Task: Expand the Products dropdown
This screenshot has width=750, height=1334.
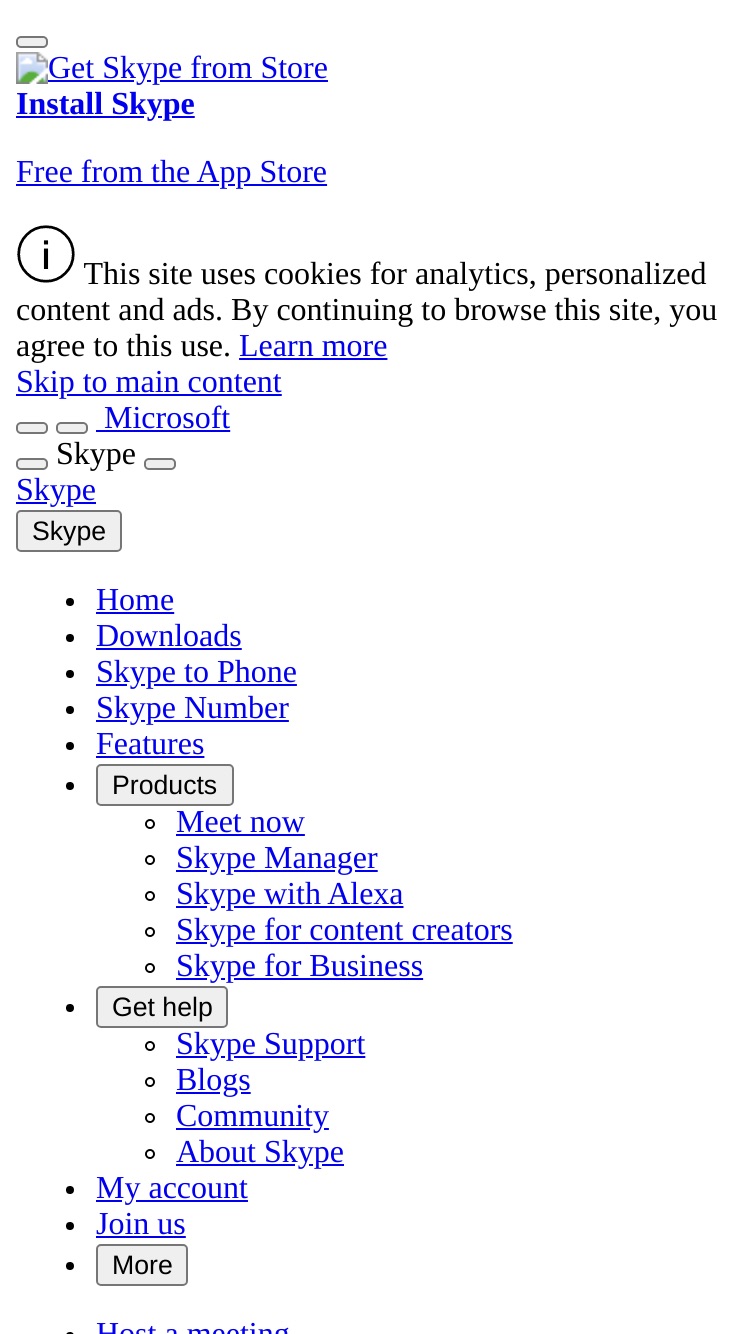Action: (165, 785)
